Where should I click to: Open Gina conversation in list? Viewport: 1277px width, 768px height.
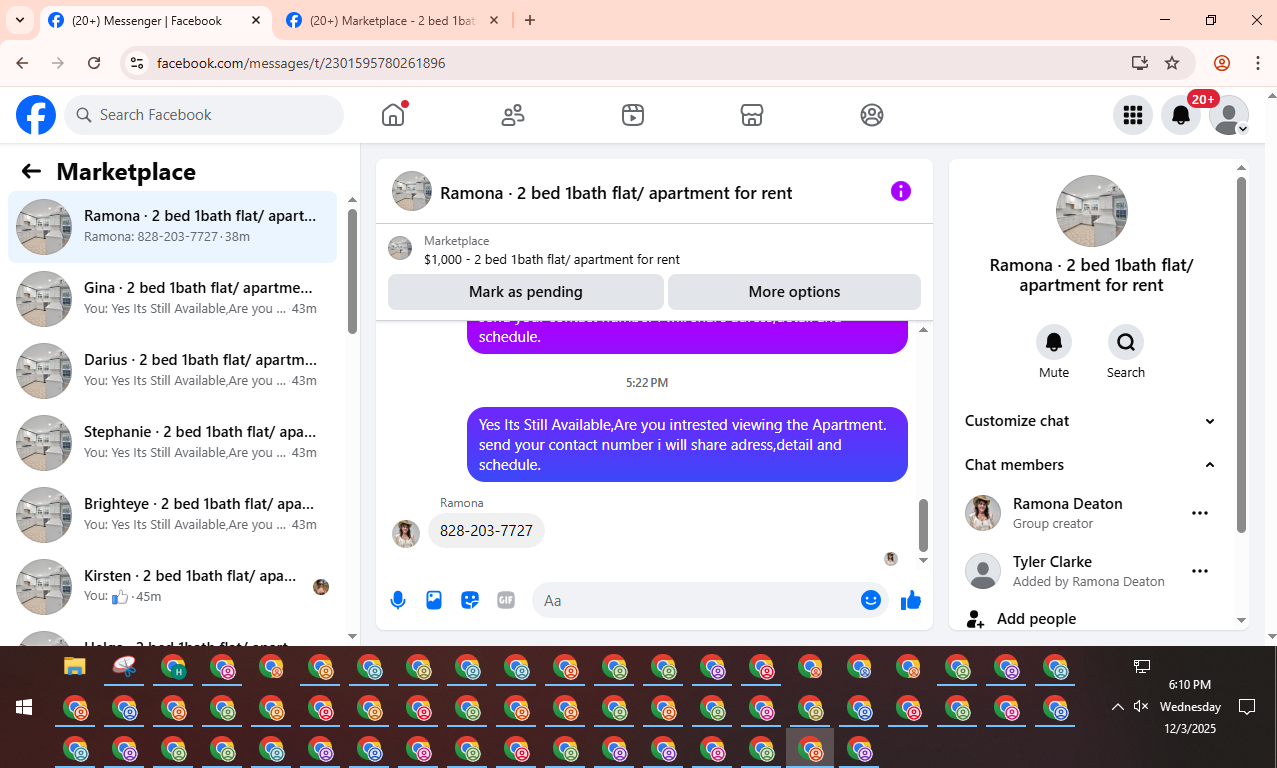point(172,299)
